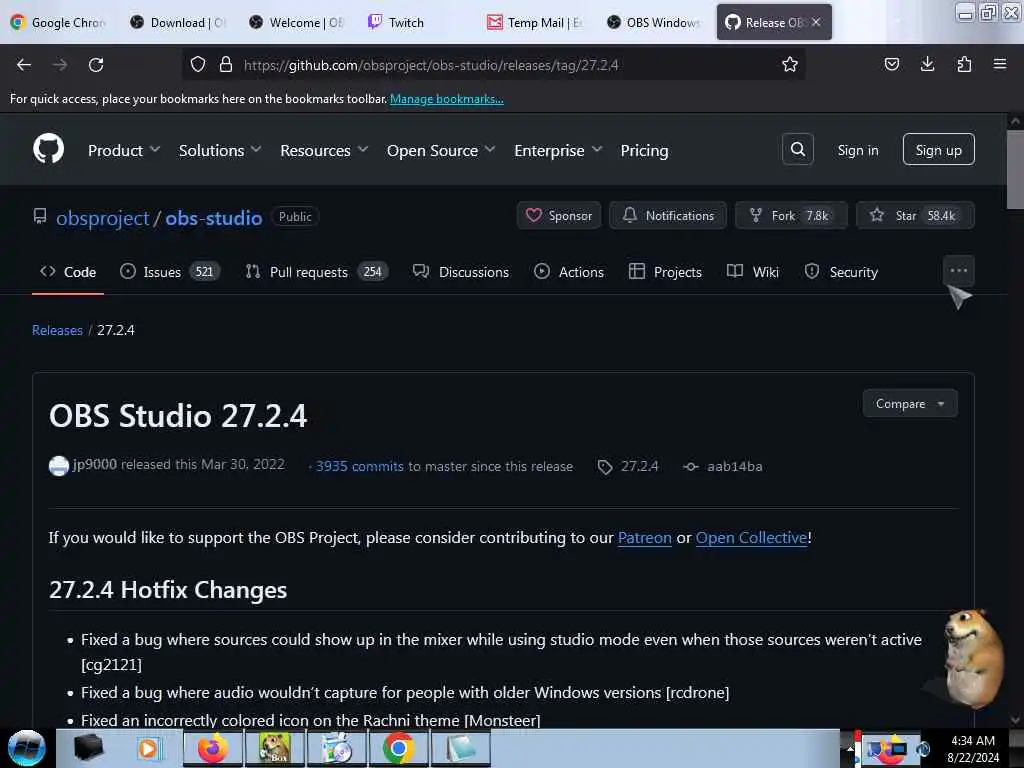Expand the Open Source dropdown
This screenshot has width=1024, height=768.
[x=441, y=150]
